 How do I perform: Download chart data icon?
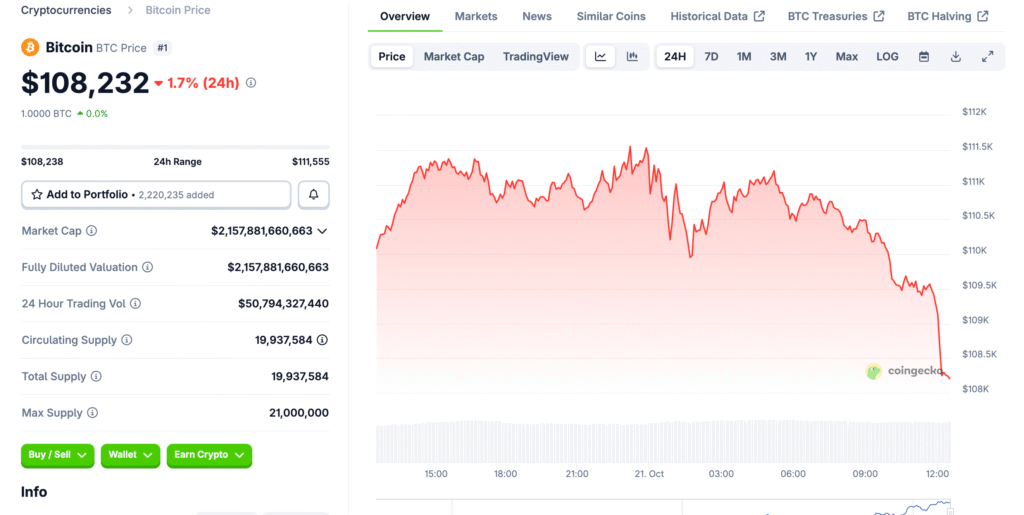click(x=956, y=57)
